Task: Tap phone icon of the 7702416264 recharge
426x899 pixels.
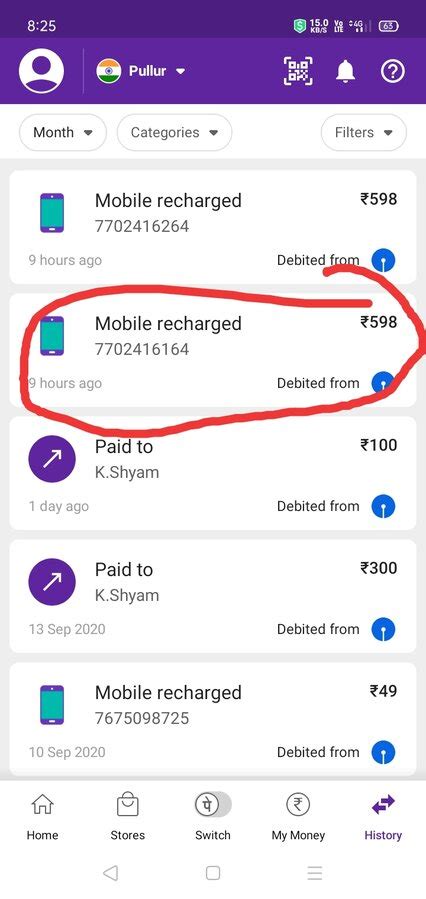Action: [x=52, y=213]
